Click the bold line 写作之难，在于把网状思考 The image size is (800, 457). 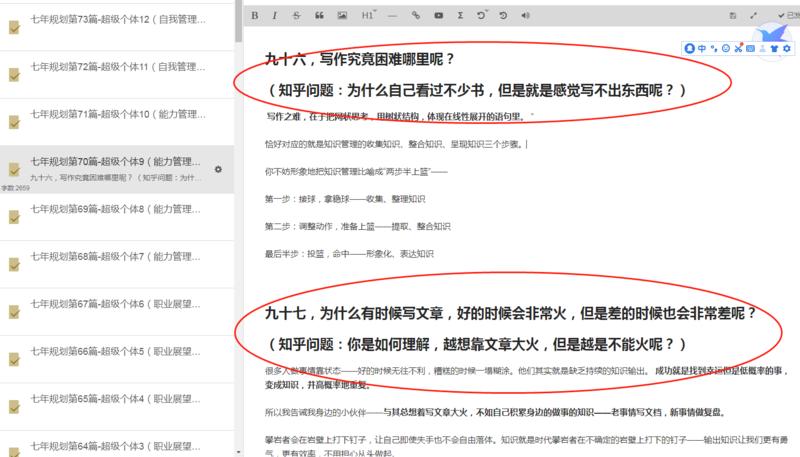pyautogui.click(x=397, y=117)
